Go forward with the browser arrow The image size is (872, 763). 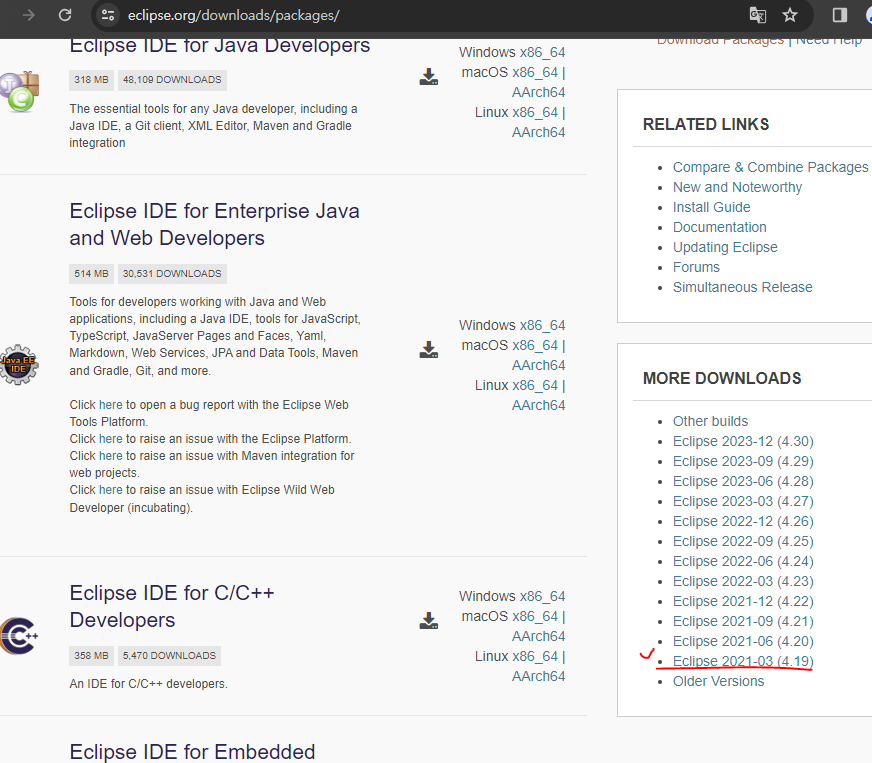tap(28, 15)
